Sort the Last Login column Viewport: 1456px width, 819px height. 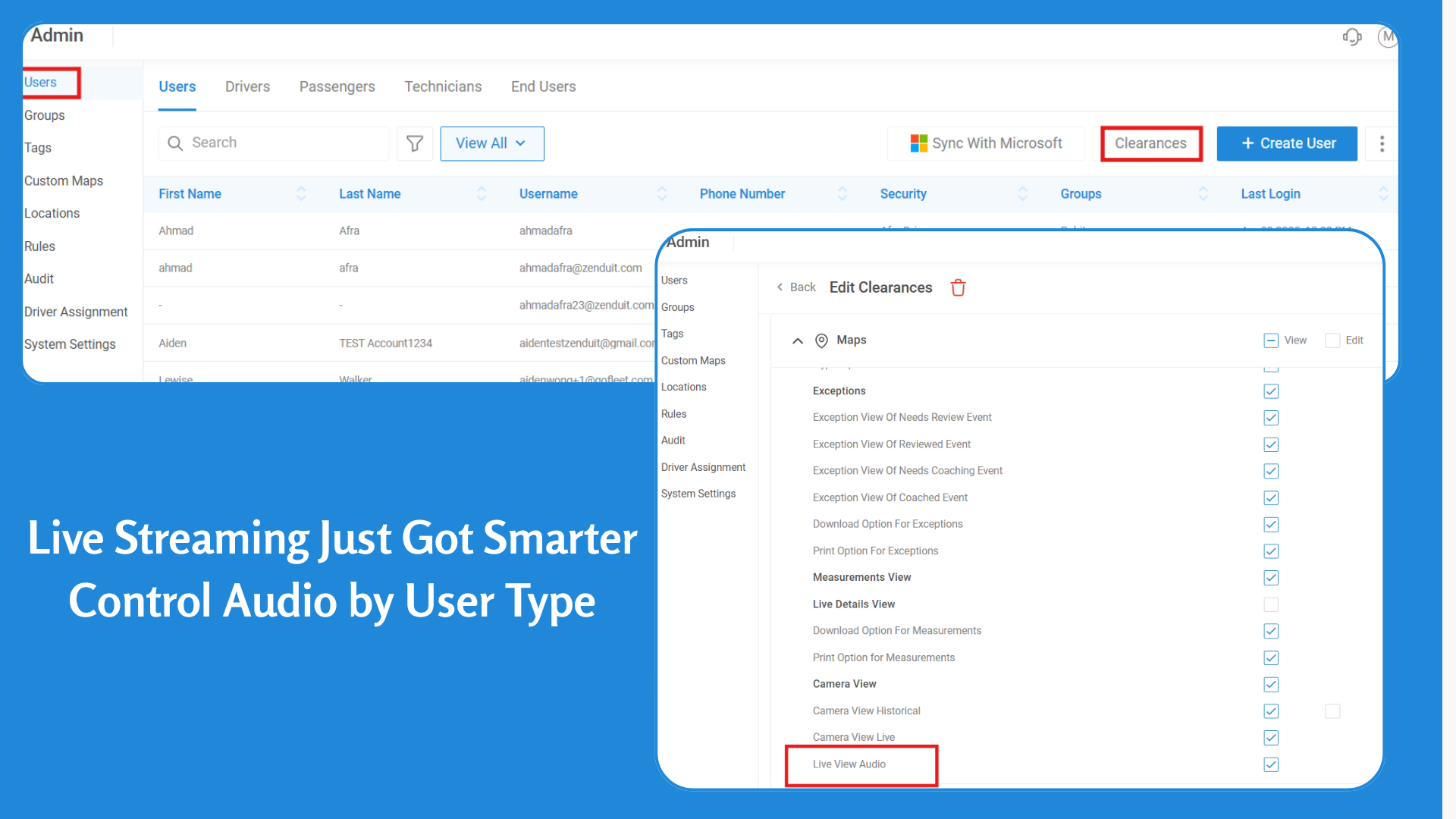click(1382, 194)
